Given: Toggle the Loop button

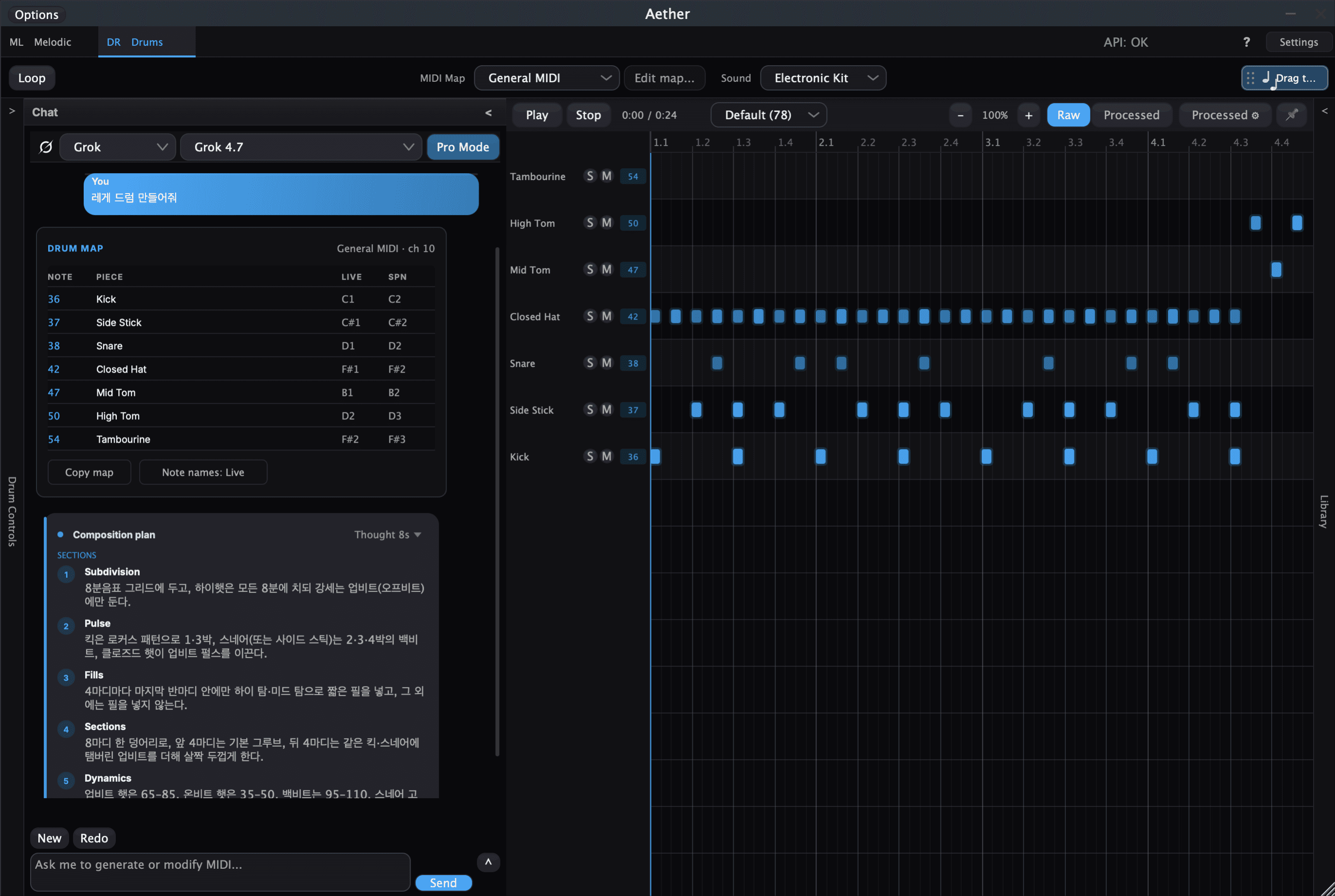Looking at the screenshot, I should (32, 78).
